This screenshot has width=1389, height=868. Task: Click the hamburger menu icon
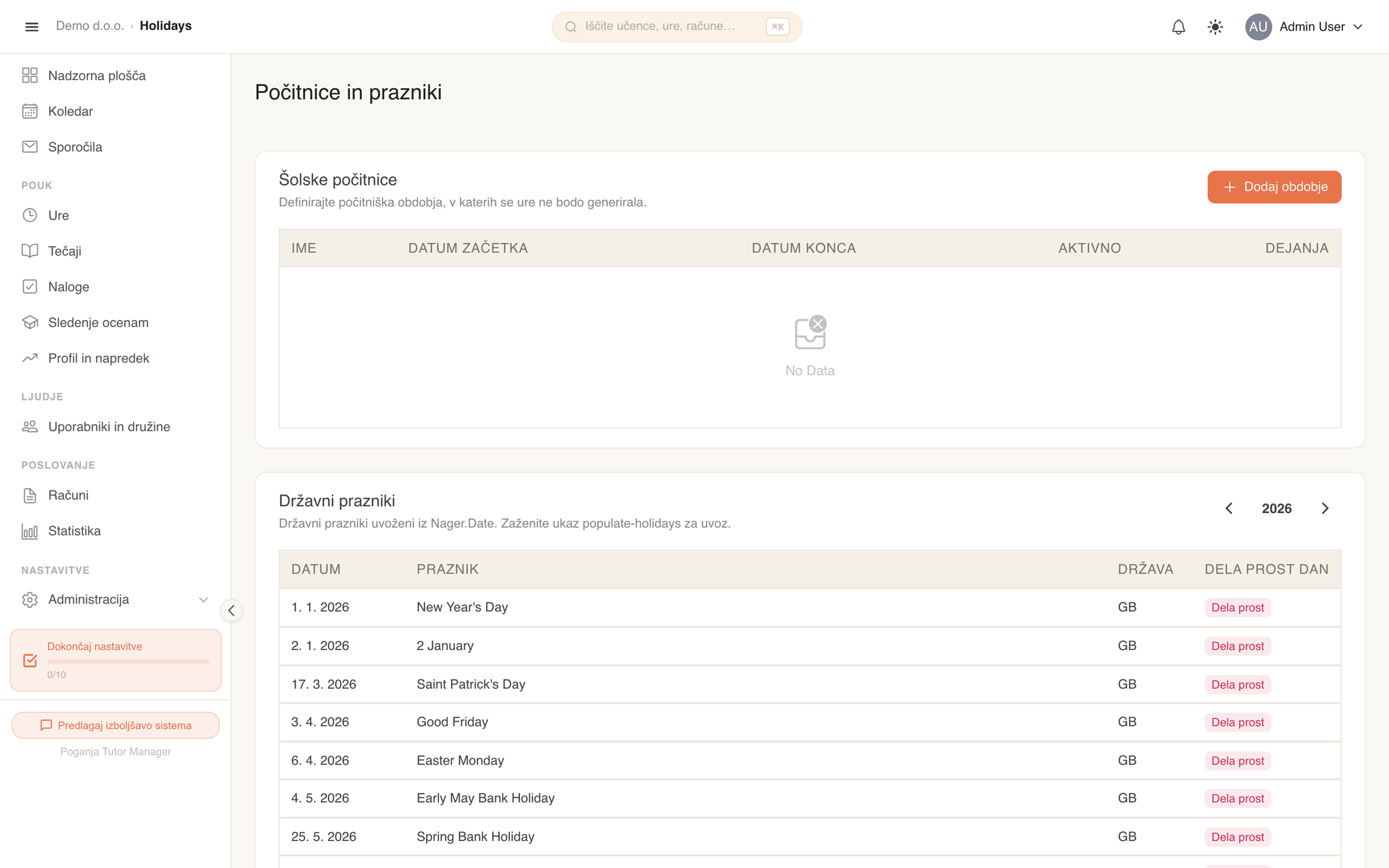31,26
